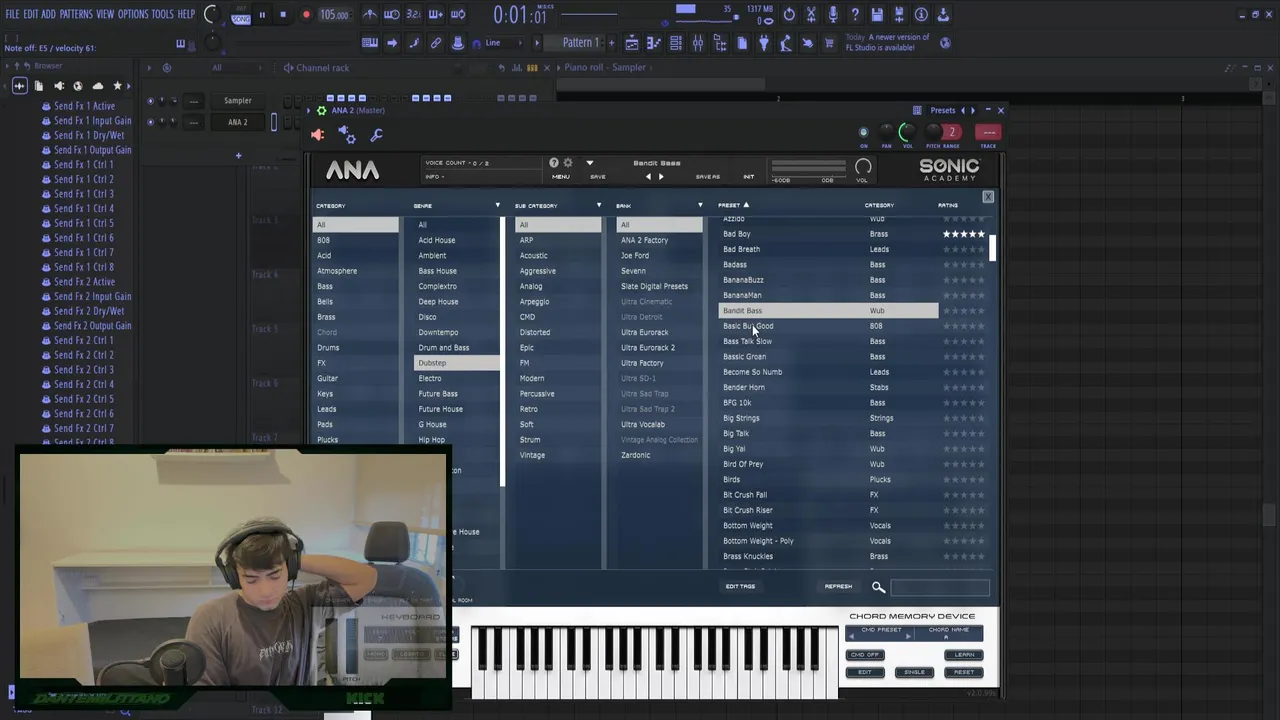Expand the SUB CATEGORY column dropdown arrow
Screen dimensions: 1280x720
point(598,206)
